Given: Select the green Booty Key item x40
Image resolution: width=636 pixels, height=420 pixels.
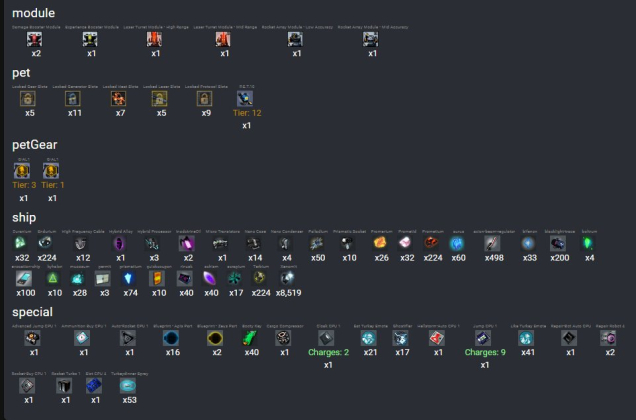Looking at the screenshot, I should 251,338.
